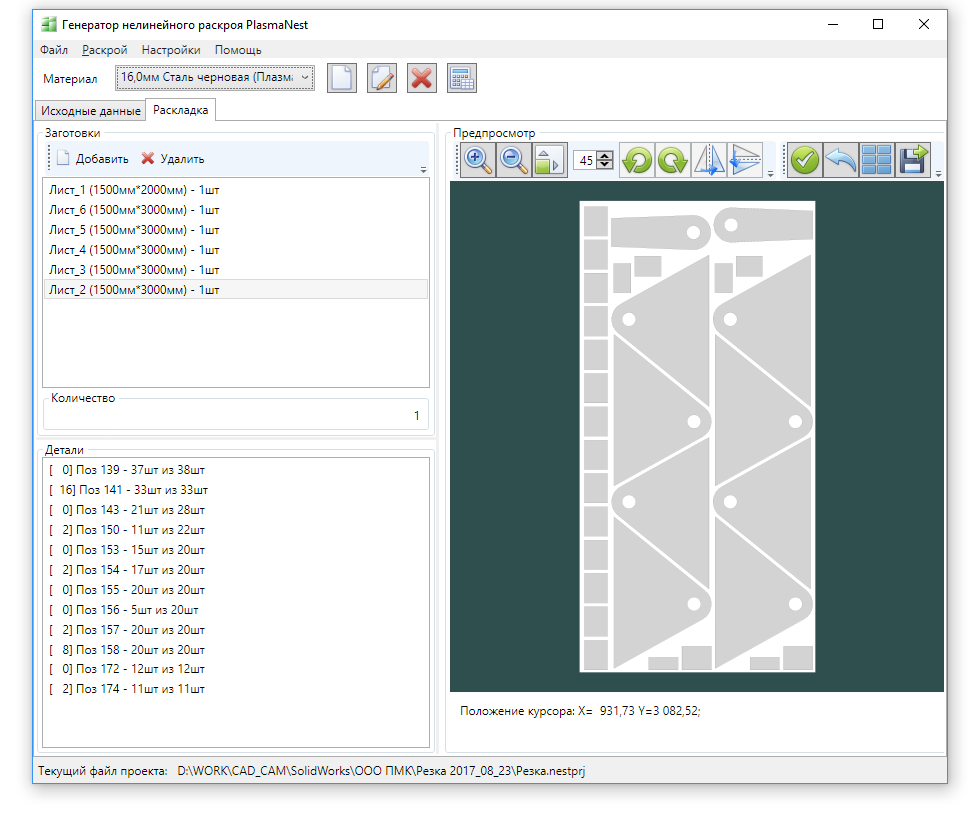Click the blue undo arrow icon
Viewport: 980px width, 816px height.
(x=841, y=160)
